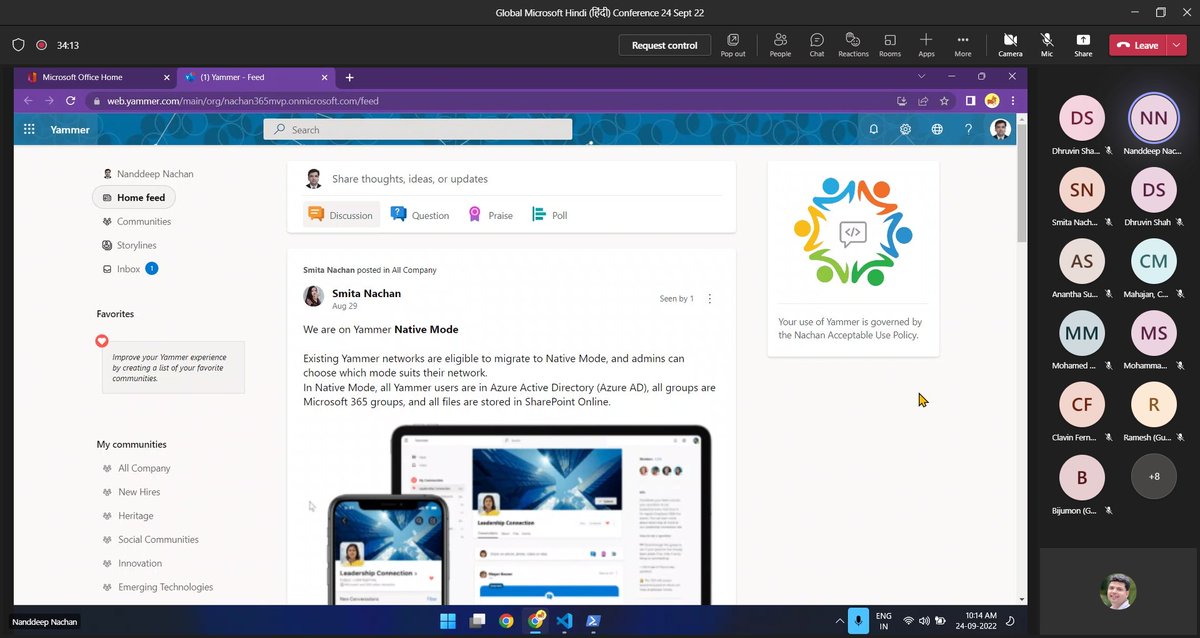Click the globe icon in Yammer header
1200x638 pixels.
coord(937,129)
